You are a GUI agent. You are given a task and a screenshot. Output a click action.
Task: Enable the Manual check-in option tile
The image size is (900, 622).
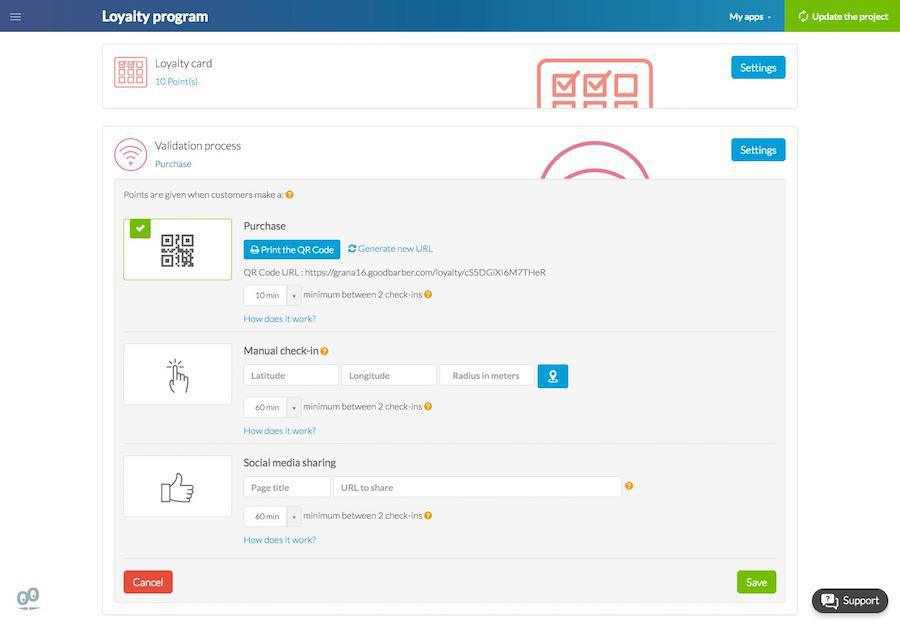pyautogui.click(x=177, y=375)
